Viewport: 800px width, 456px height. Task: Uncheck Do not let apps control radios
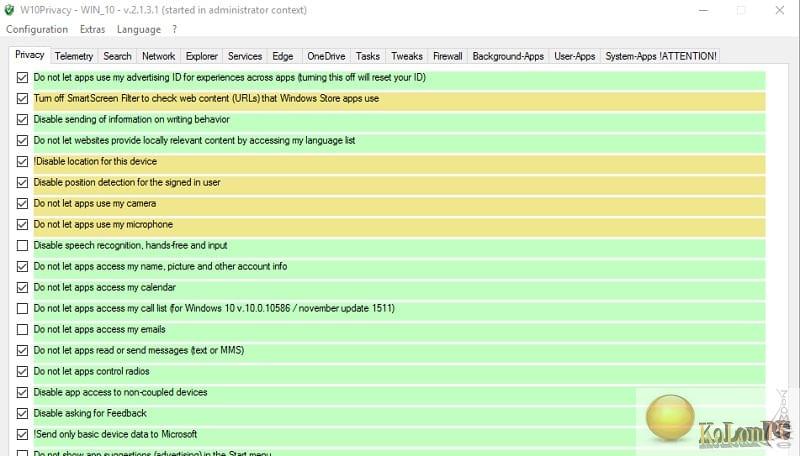(22, 371)
